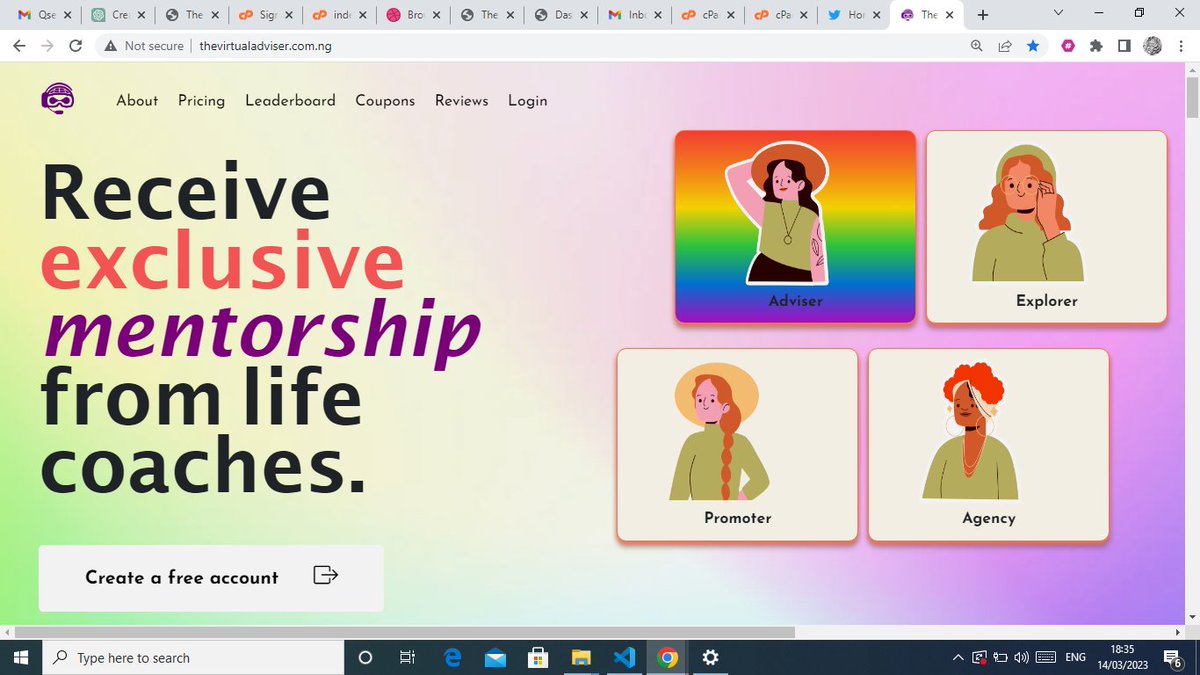Click the Chrome icon on the taskbar

point(668,658)
